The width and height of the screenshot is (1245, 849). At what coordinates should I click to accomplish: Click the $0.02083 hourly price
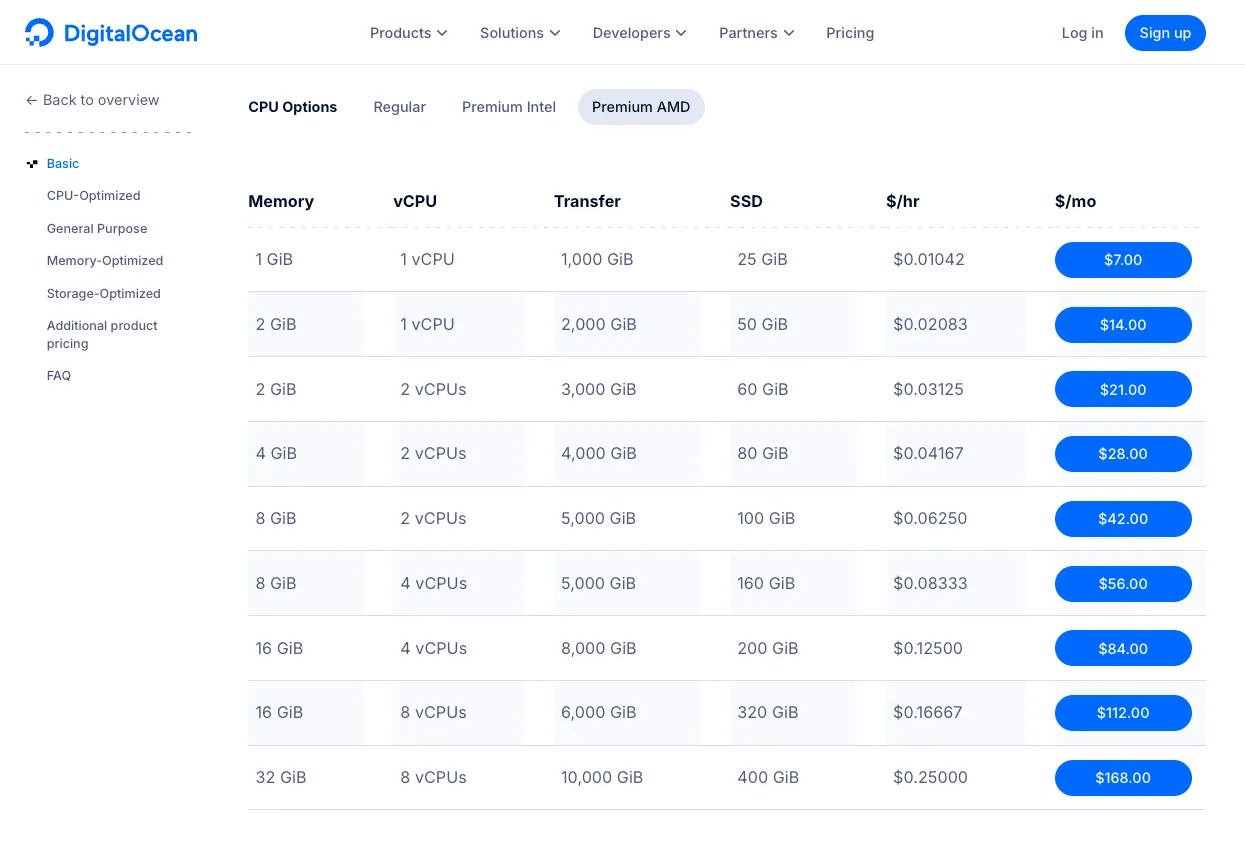pyautogui.click(x=930, y=324)
